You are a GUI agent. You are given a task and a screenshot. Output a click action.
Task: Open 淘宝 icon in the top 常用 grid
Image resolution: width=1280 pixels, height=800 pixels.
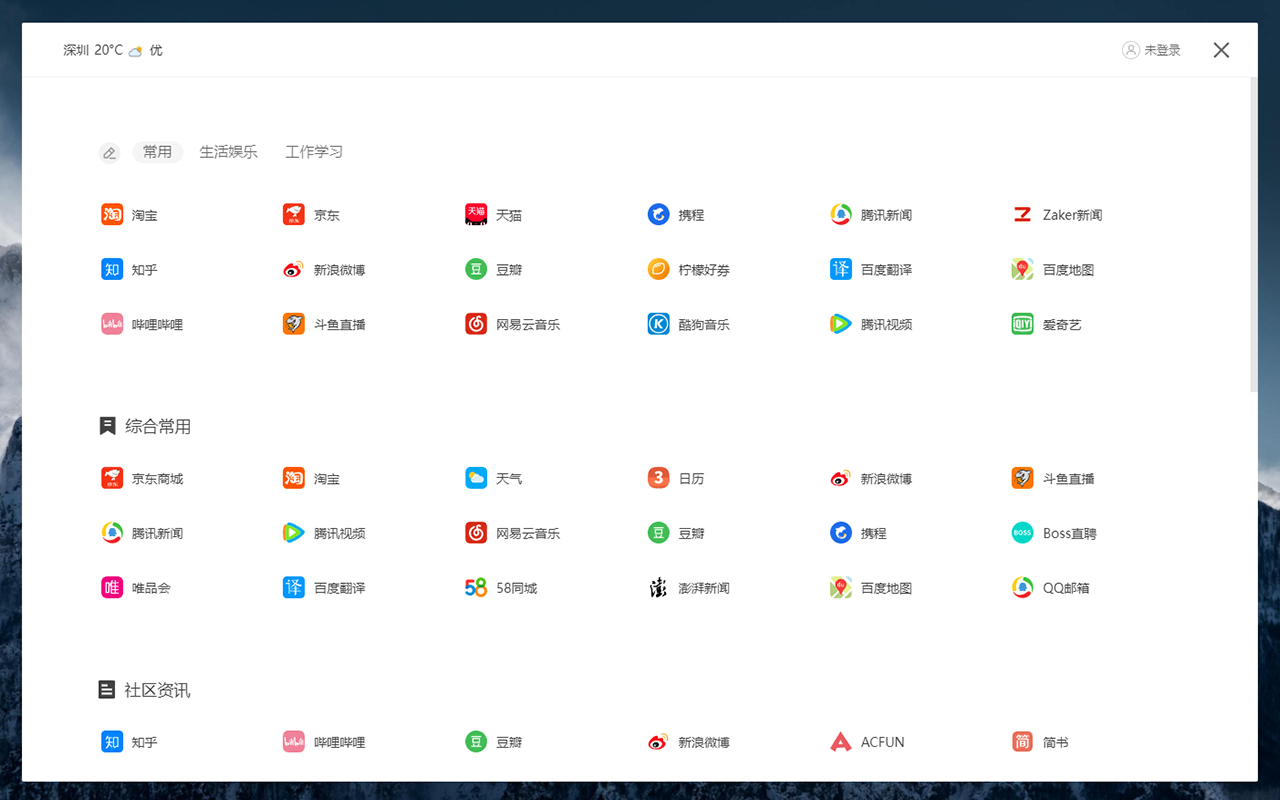pyautogui.click(x=112, y=215)
